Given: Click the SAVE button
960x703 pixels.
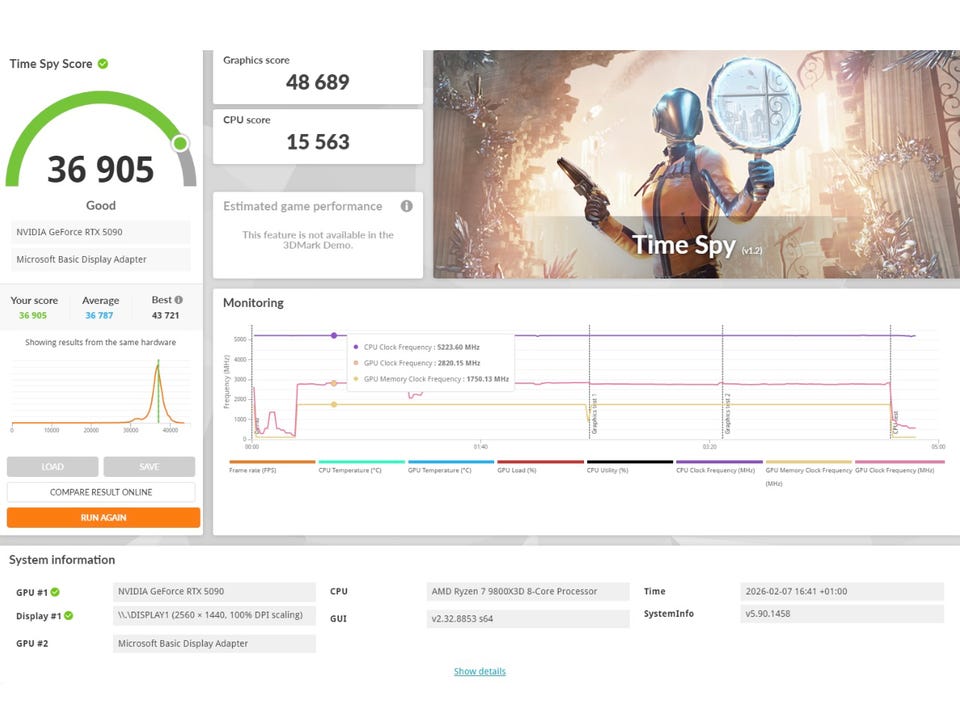Looking at the screenshot, I should pyautogui.click(x=149, y=467).
